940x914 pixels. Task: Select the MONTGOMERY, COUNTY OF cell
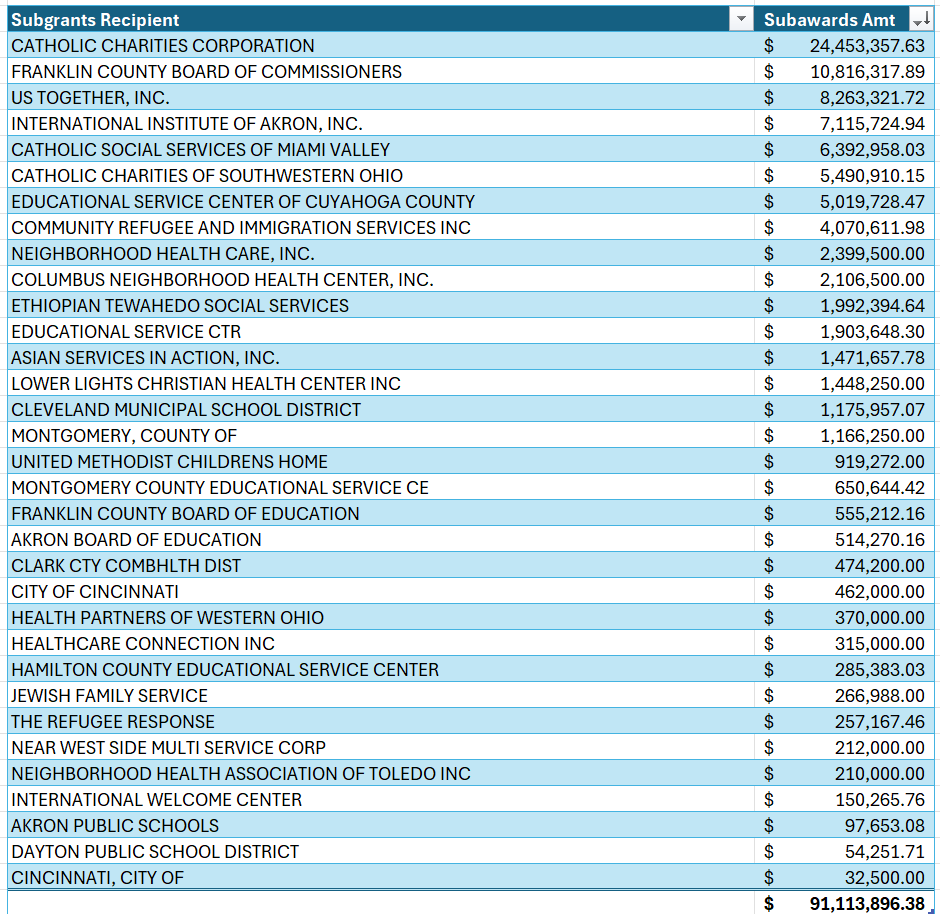381,436
